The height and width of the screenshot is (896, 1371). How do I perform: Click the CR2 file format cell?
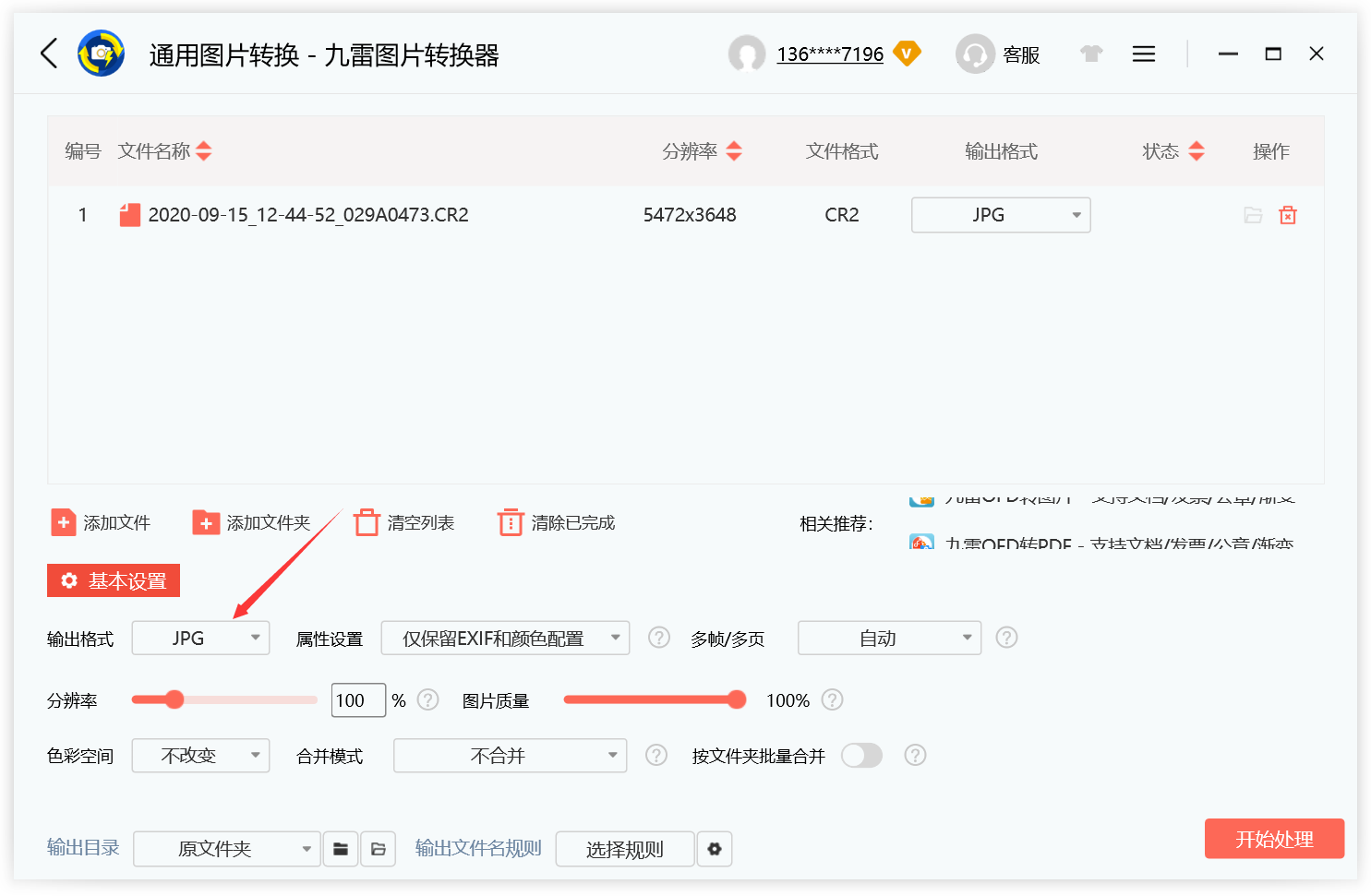point(842,215)
